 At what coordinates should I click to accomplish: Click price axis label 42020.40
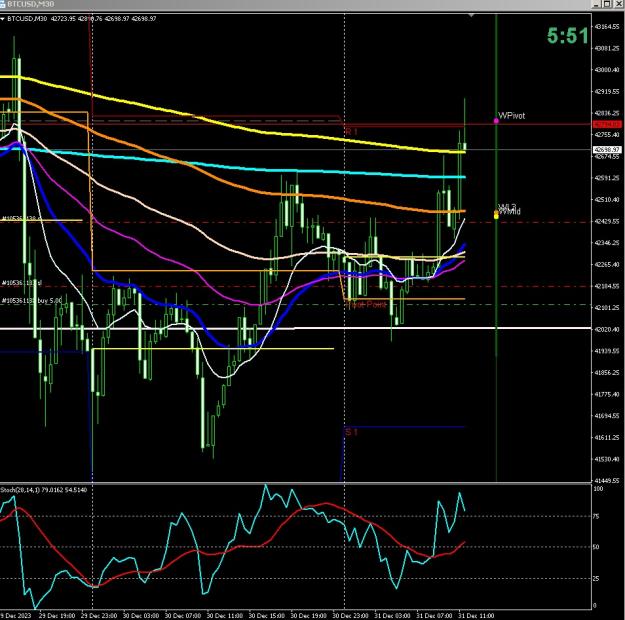tap(607, 329)
